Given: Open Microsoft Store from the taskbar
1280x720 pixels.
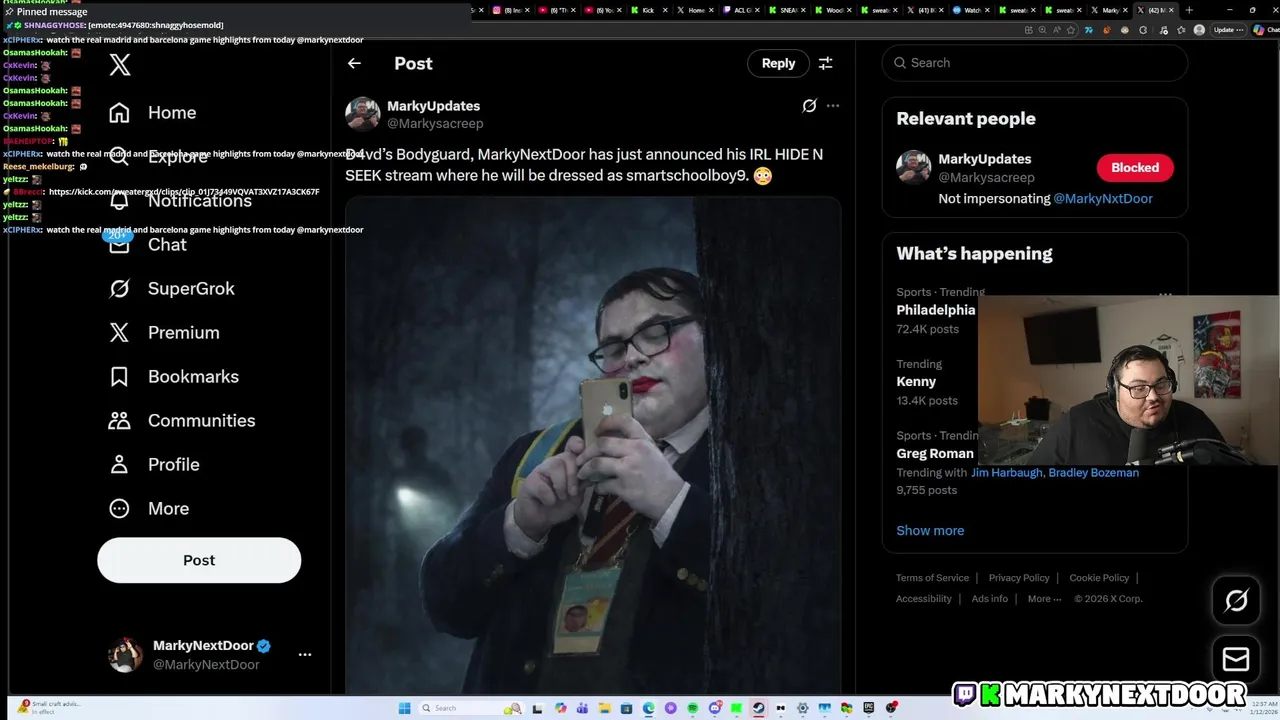Looking at the screenshot, I should click(626, 708).
